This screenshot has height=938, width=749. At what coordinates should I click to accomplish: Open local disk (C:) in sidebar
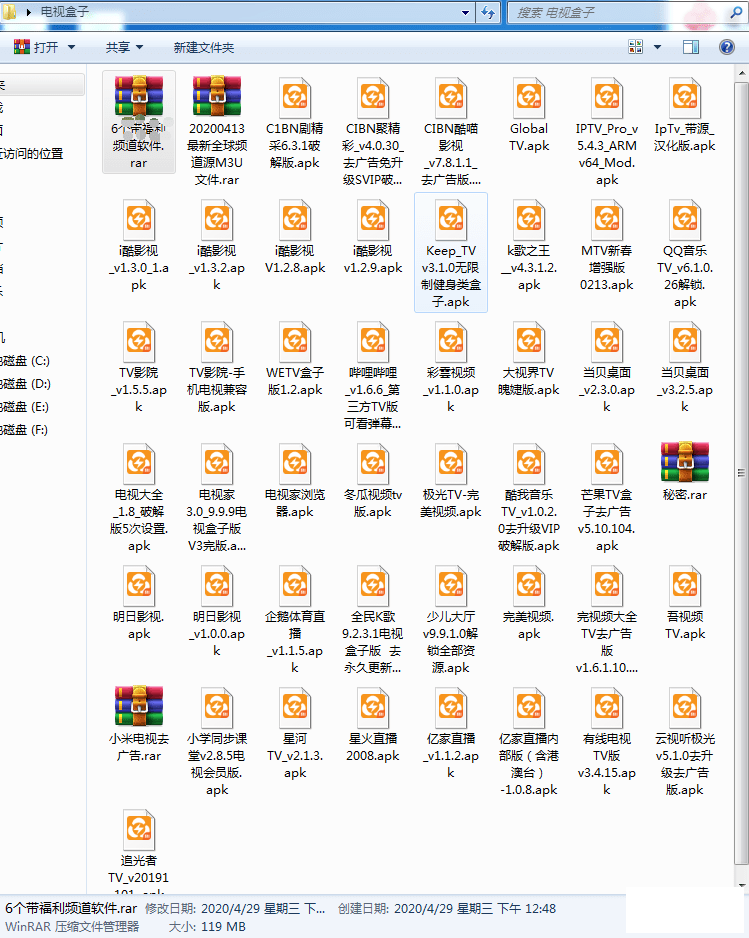[x=25, y=361]
